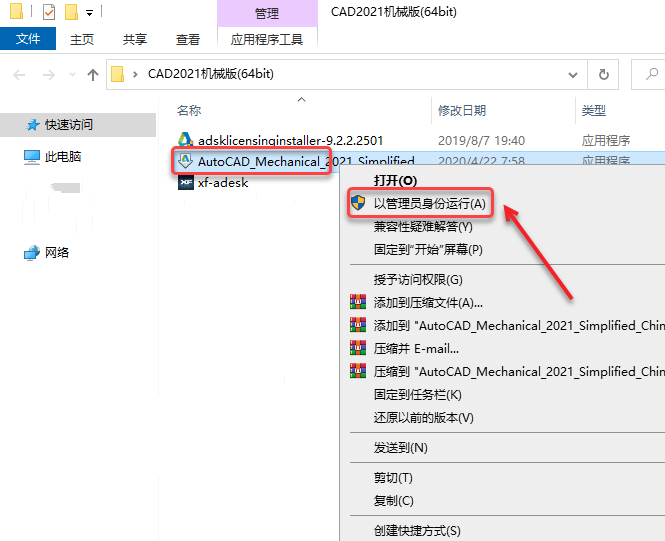Choose 兼容性疑难解答(Y) menu entry
665x541 pixels.
pos(423,226)
